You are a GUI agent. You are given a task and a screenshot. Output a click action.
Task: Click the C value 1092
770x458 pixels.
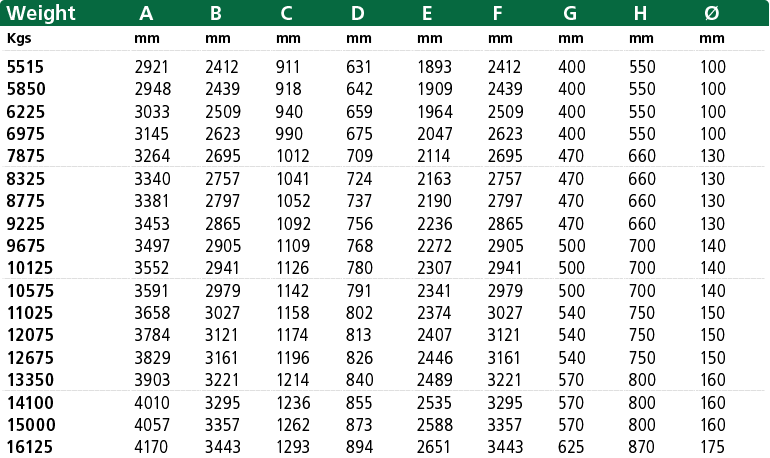[x=293, y=224]
